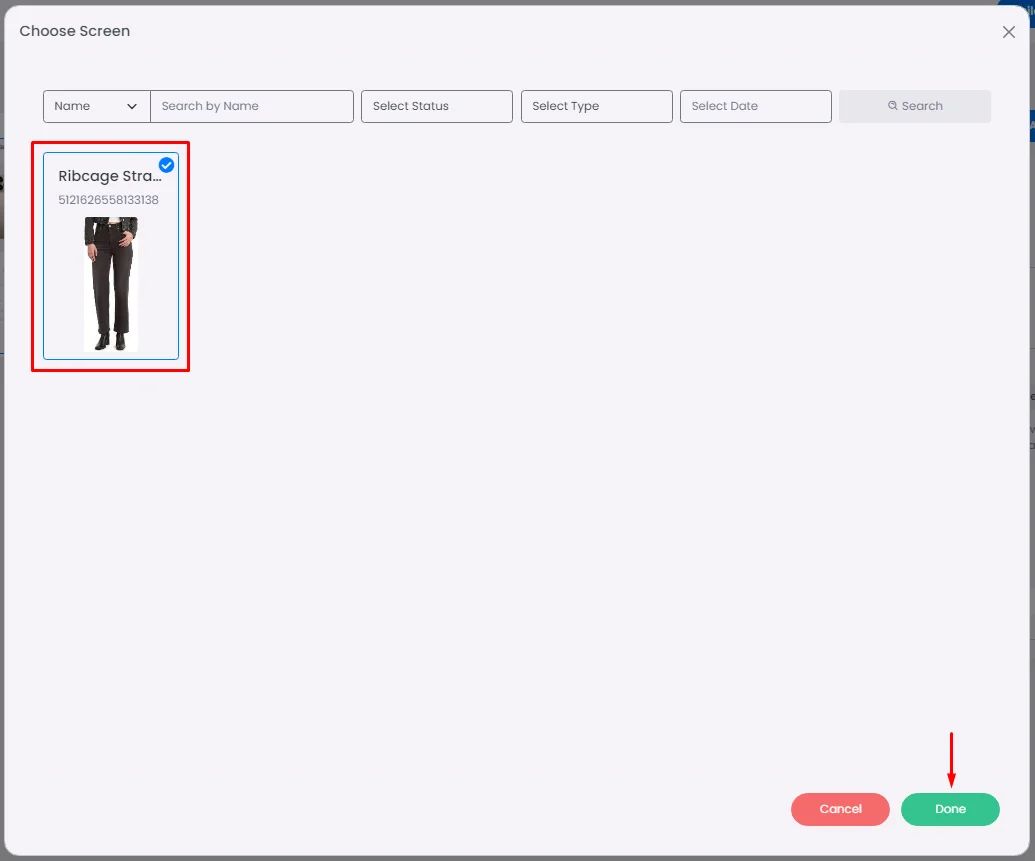The width and height of the screenshot is (1035, 861).
Task: Click the black jeans product thumbnail
Action: (111, 284)
